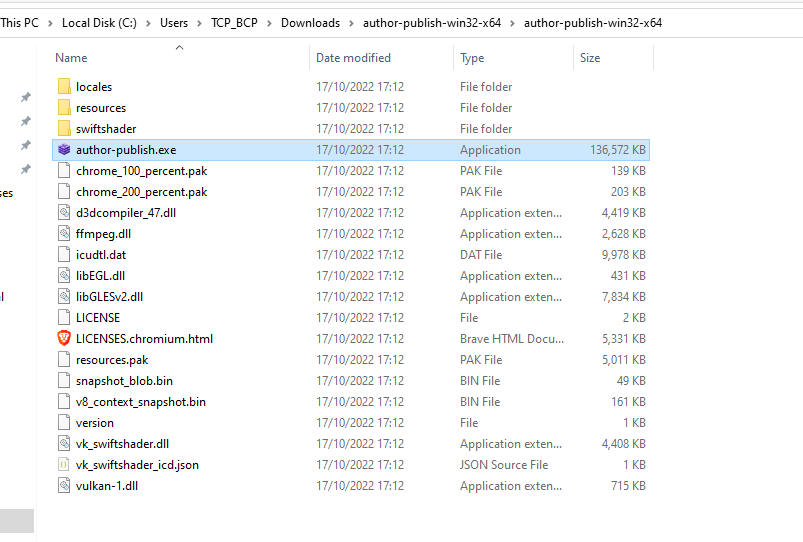The height and width of the screenshot is (542, 803).
Task: Select the author-publish.exe application icon
Action: (64, 149)
